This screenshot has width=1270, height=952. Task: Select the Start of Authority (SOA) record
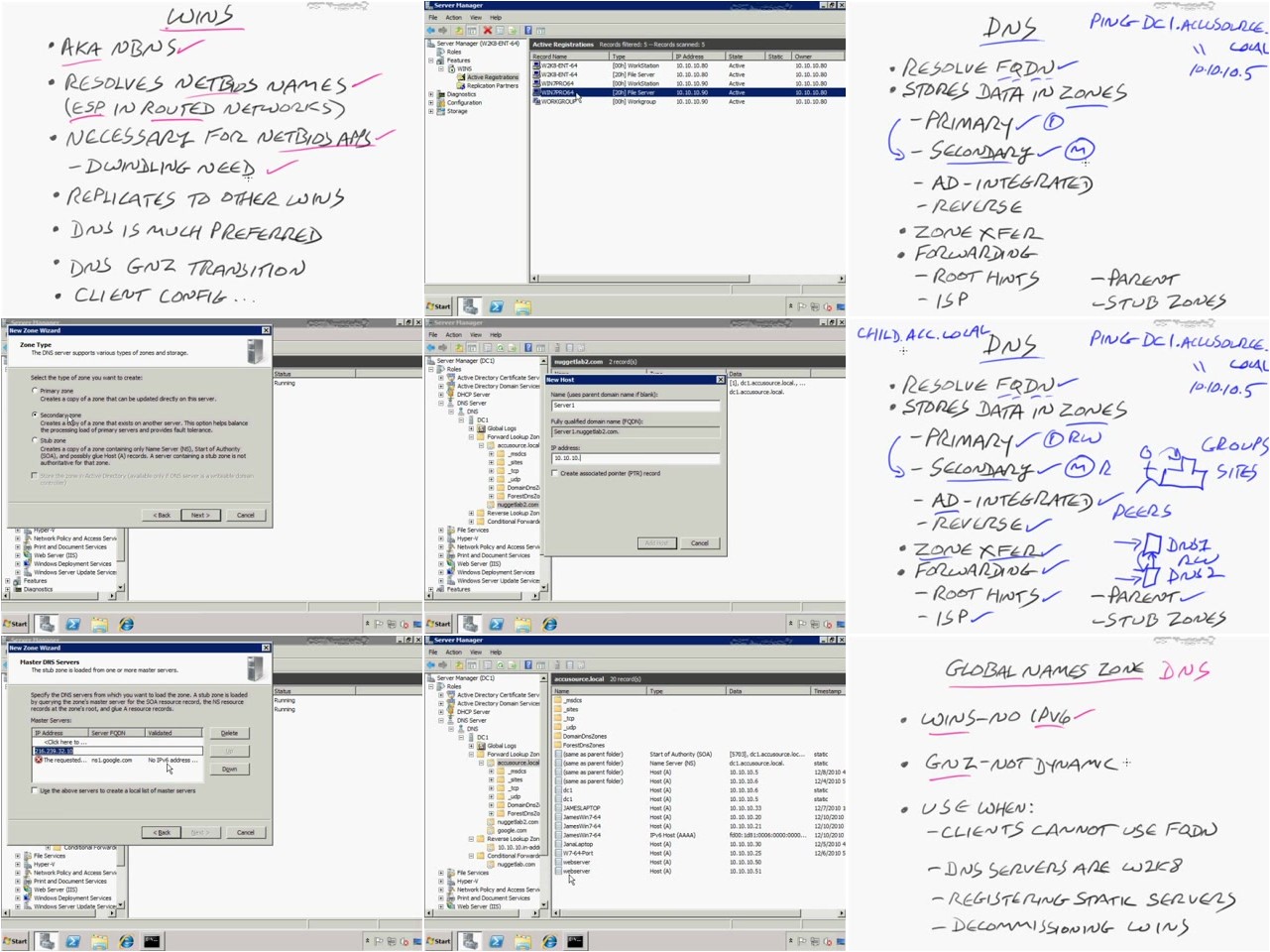pos(699,754)
